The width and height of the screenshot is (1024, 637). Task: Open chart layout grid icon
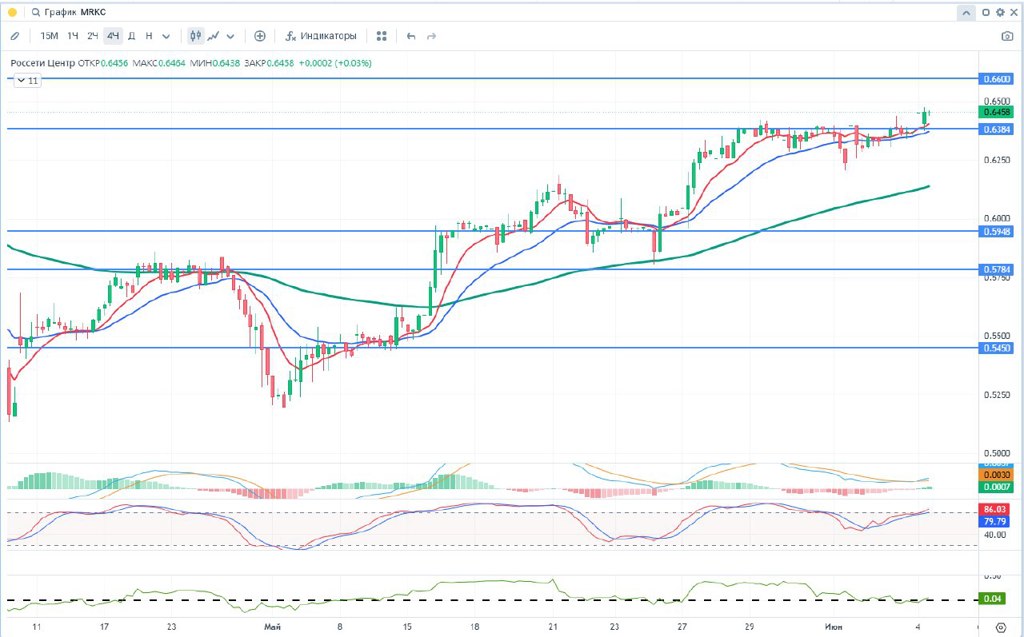382,37
